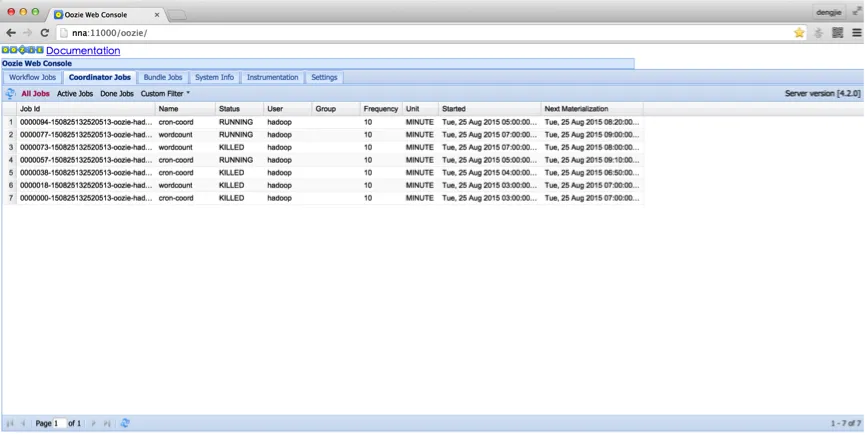Sort by the Name column header
This screenshot has height=435, width=865.
(x=185, y=109)
